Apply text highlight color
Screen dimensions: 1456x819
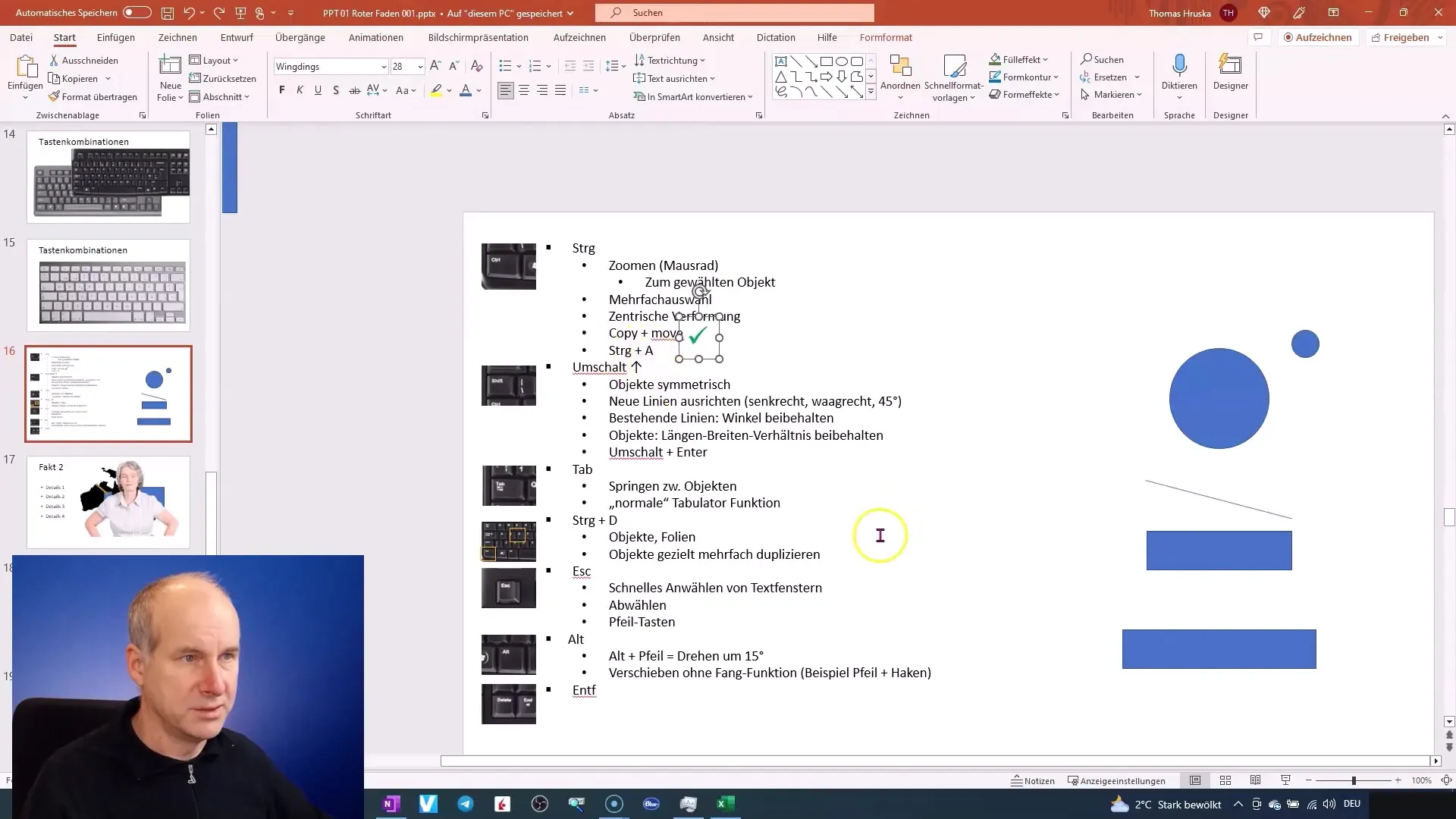[x=436, y=90]
